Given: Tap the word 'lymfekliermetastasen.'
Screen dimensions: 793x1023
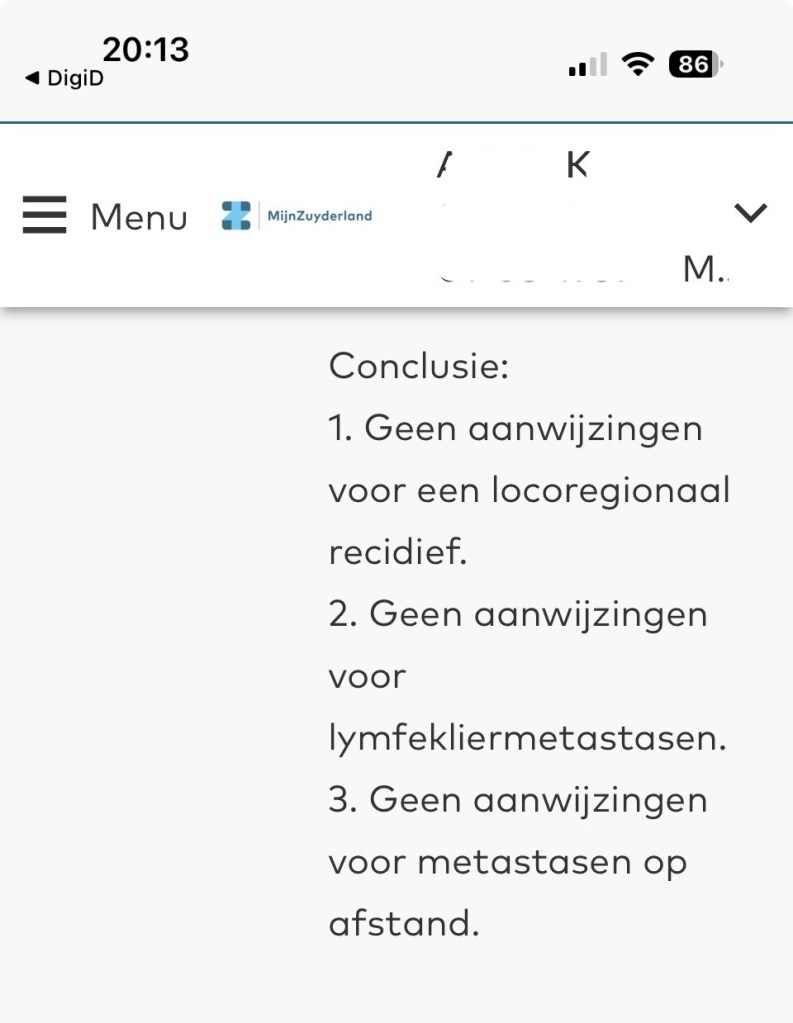Looking at the screenshot, I should point(527,738).
